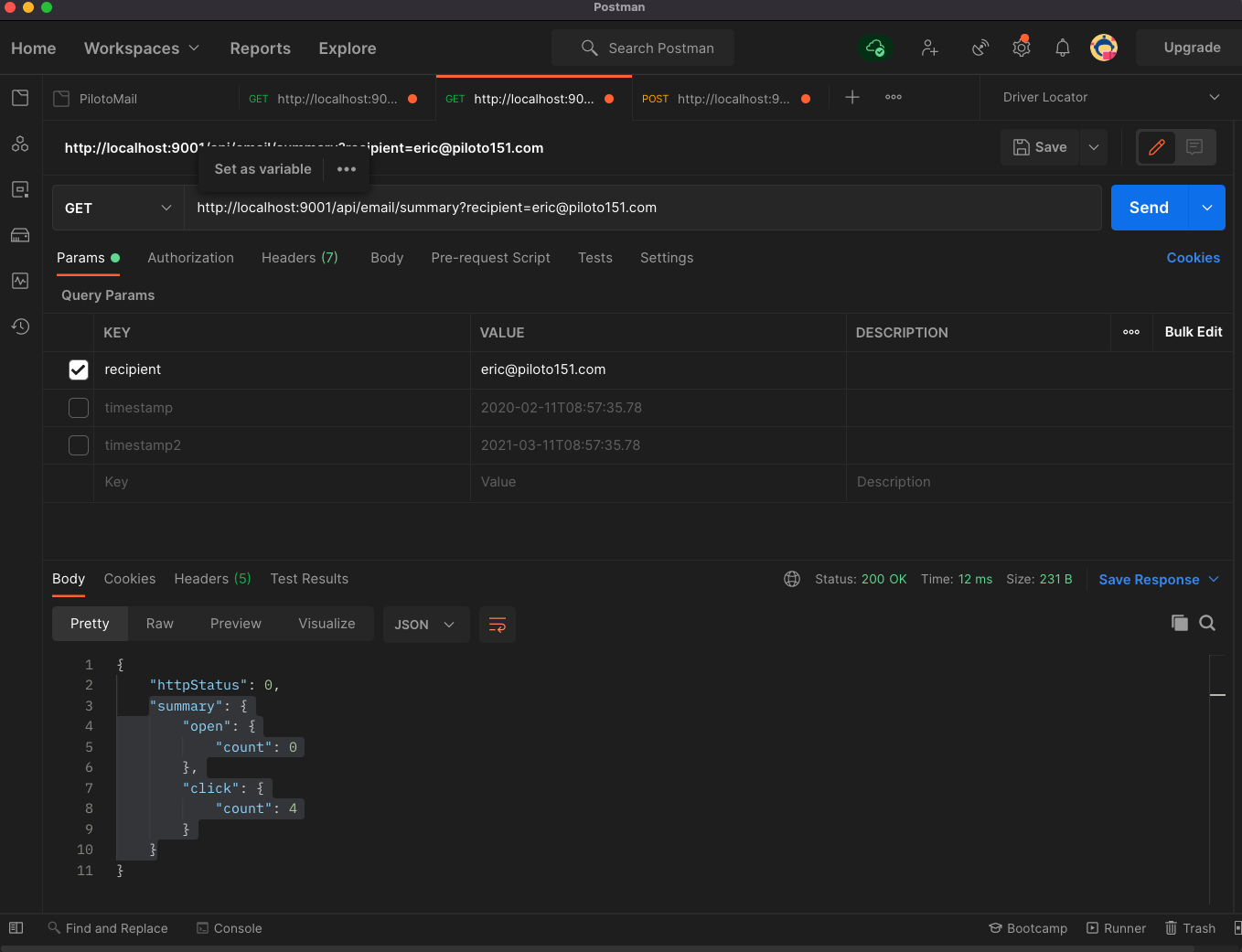Open Bootcamp from status bar
The image size is (1242, 952).
coord(1028,928)
